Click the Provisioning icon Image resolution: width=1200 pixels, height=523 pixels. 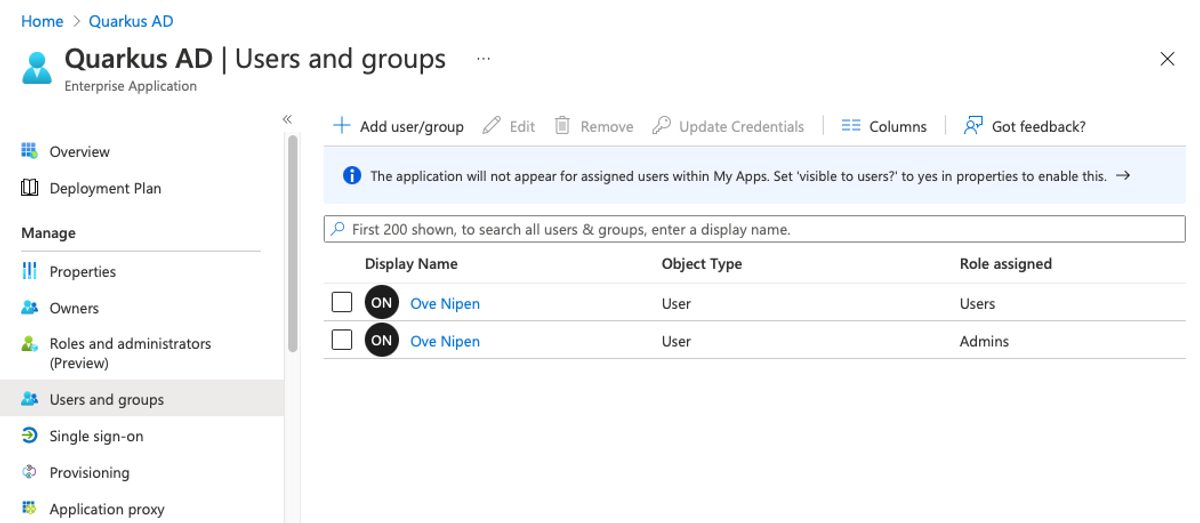(30, 472)
